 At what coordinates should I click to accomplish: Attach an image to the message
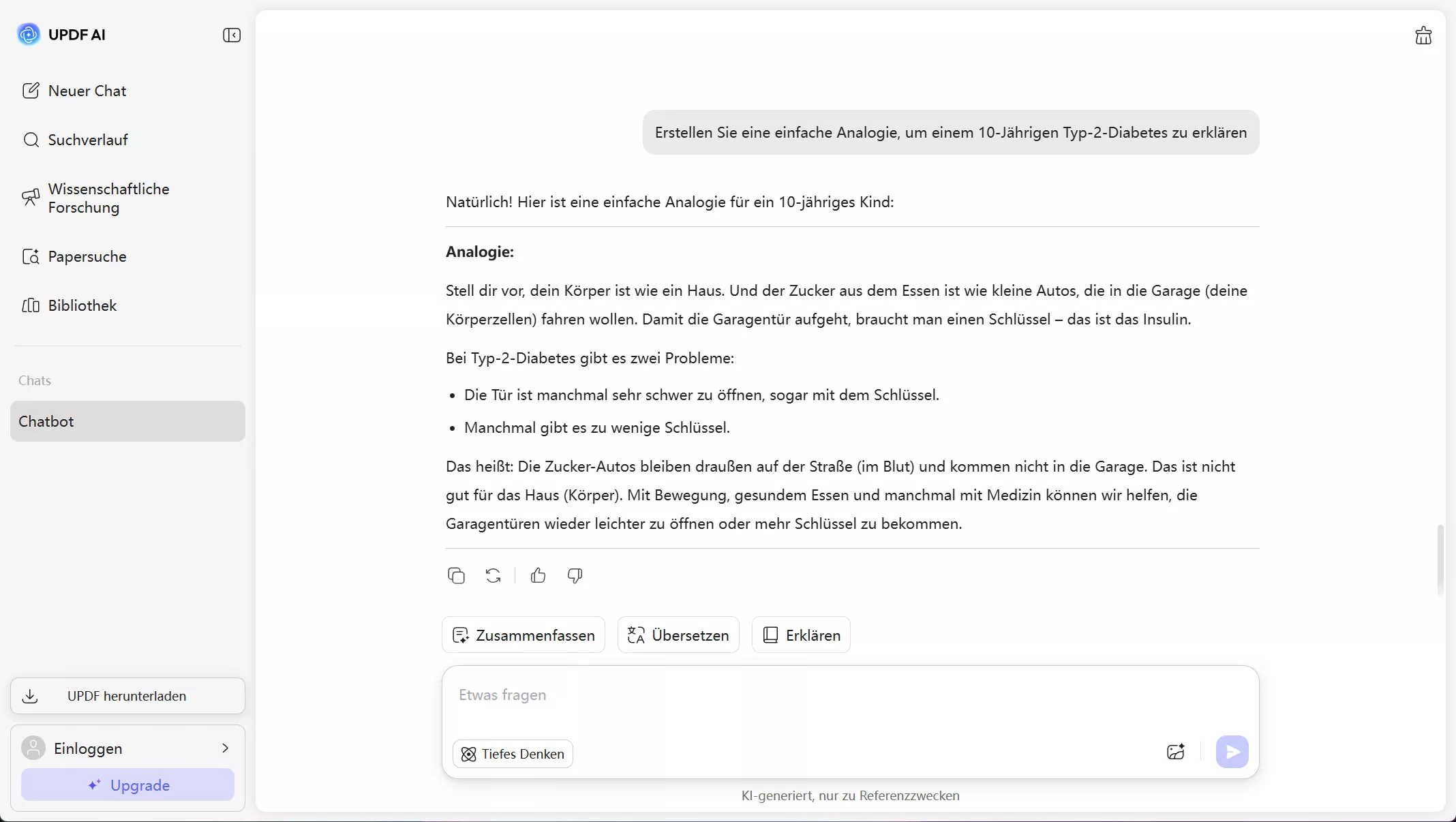[1175, 752]
